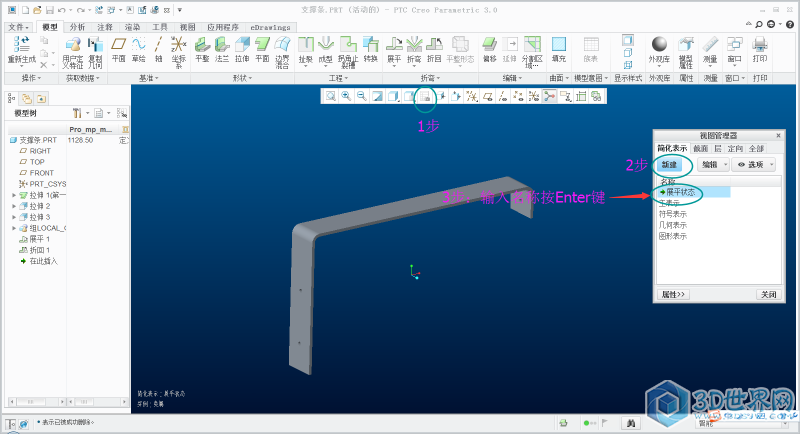Open the 操作 group dropdown
This screenshot has height=434, width=800.
[x=31, y=78]
